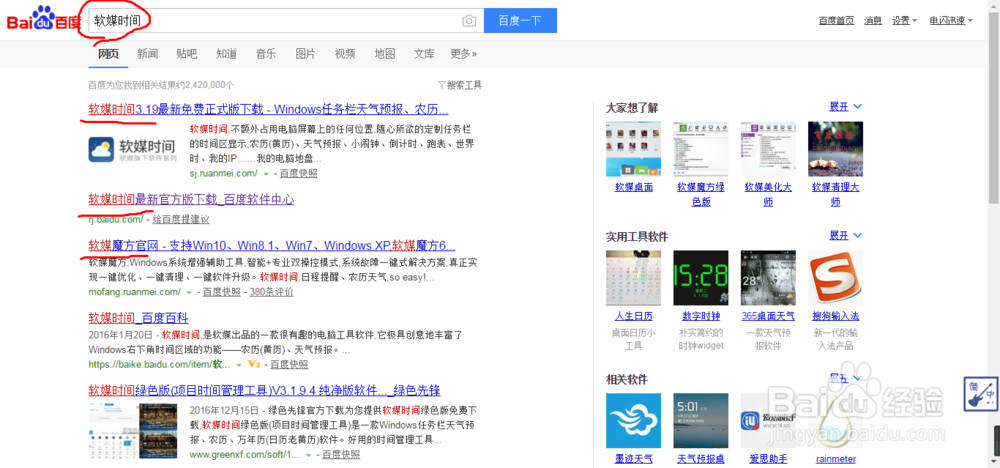Open the 软媒时间_百度百科 result
Image resolution: width=1000 pixels, height=468 pixels.
pyautogui.click(x=138, y=318)
